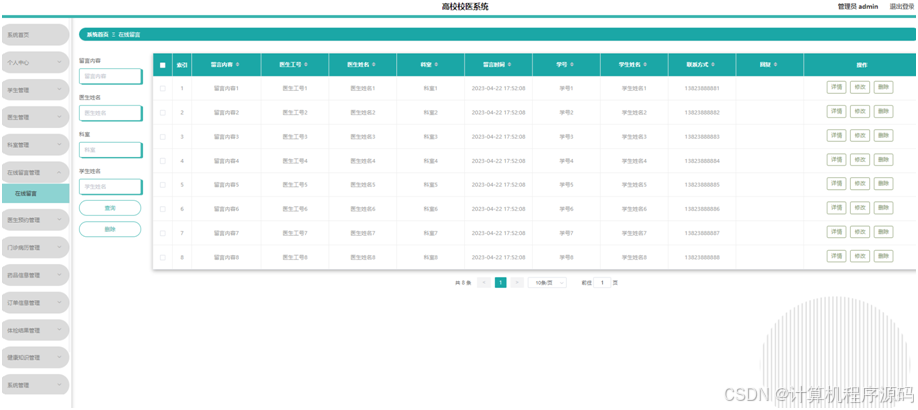Check the checkbox for row 5
This screenshot has width=918, height=410.
[163, 184]
